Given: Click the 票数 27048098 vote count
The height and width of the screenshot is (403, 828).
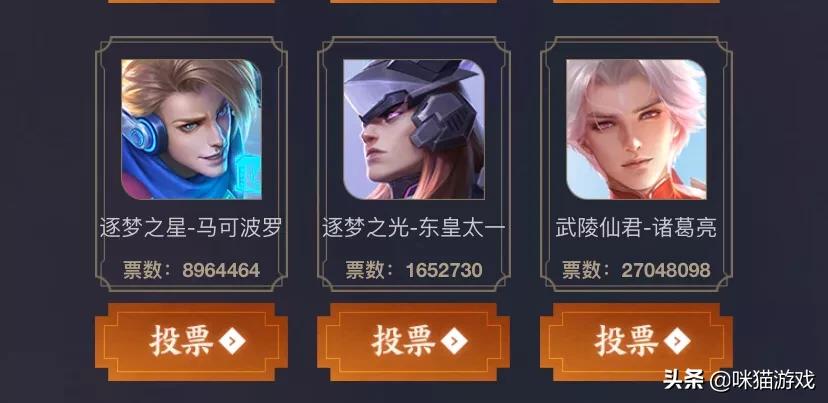Looking at the screenshot, I should point(636,270).
